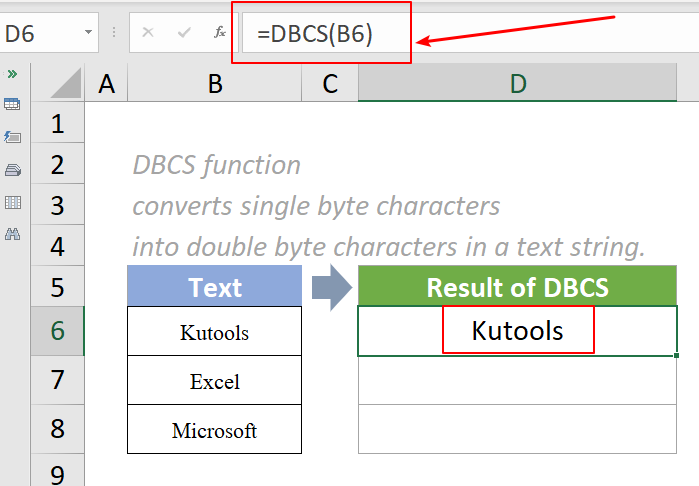699x486 pixels.
Task: Select the cell containing Microsoft
Action: pos(214,430)
